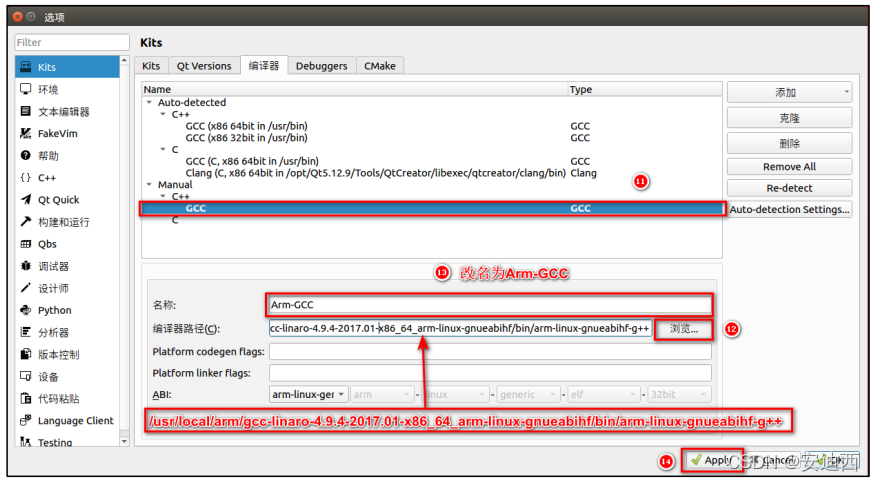Viewport: 875px width, 481px height.
Task: Open the generic flavor combo box
Action: point(528,395)
